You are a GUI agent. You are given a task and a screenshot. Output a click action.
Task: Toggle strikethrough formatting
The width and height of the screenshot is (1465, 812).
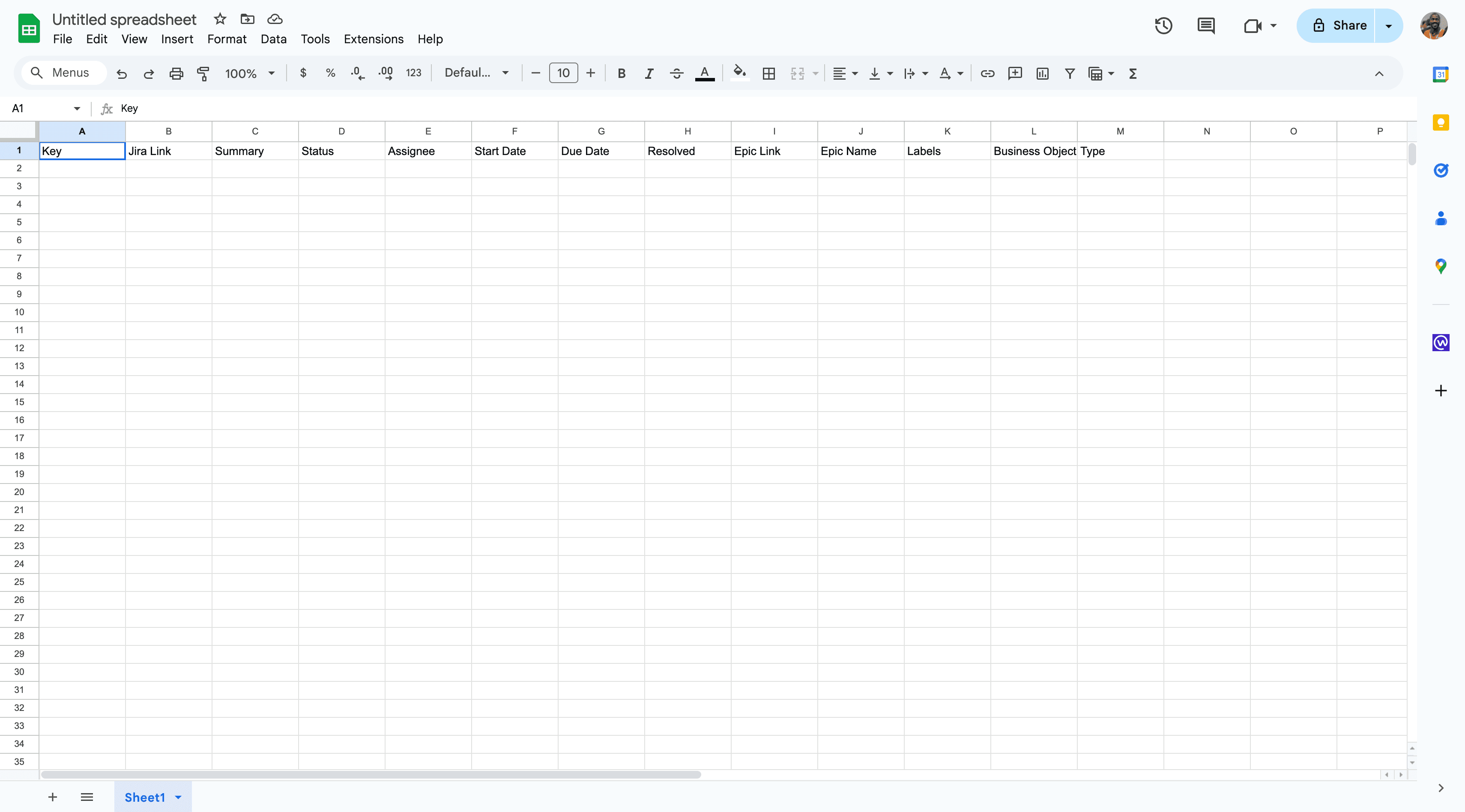pos(676,73)
